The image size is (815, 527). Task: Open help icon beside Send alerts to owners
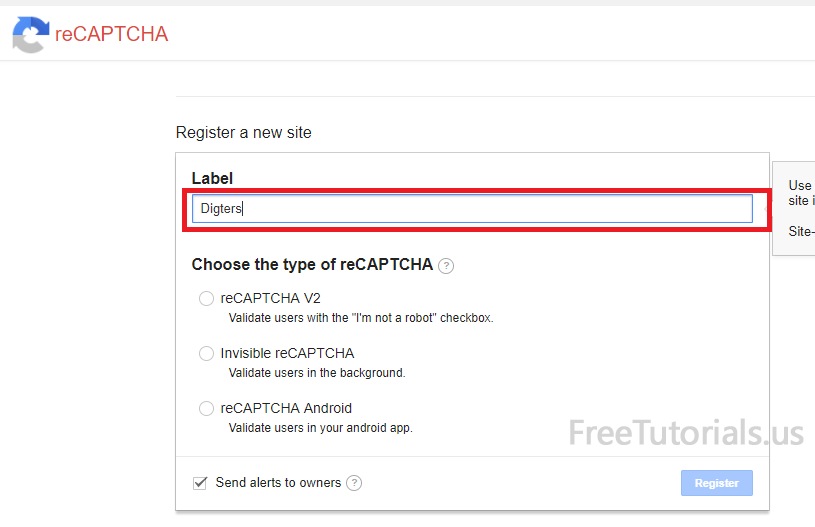click(354, 483)
